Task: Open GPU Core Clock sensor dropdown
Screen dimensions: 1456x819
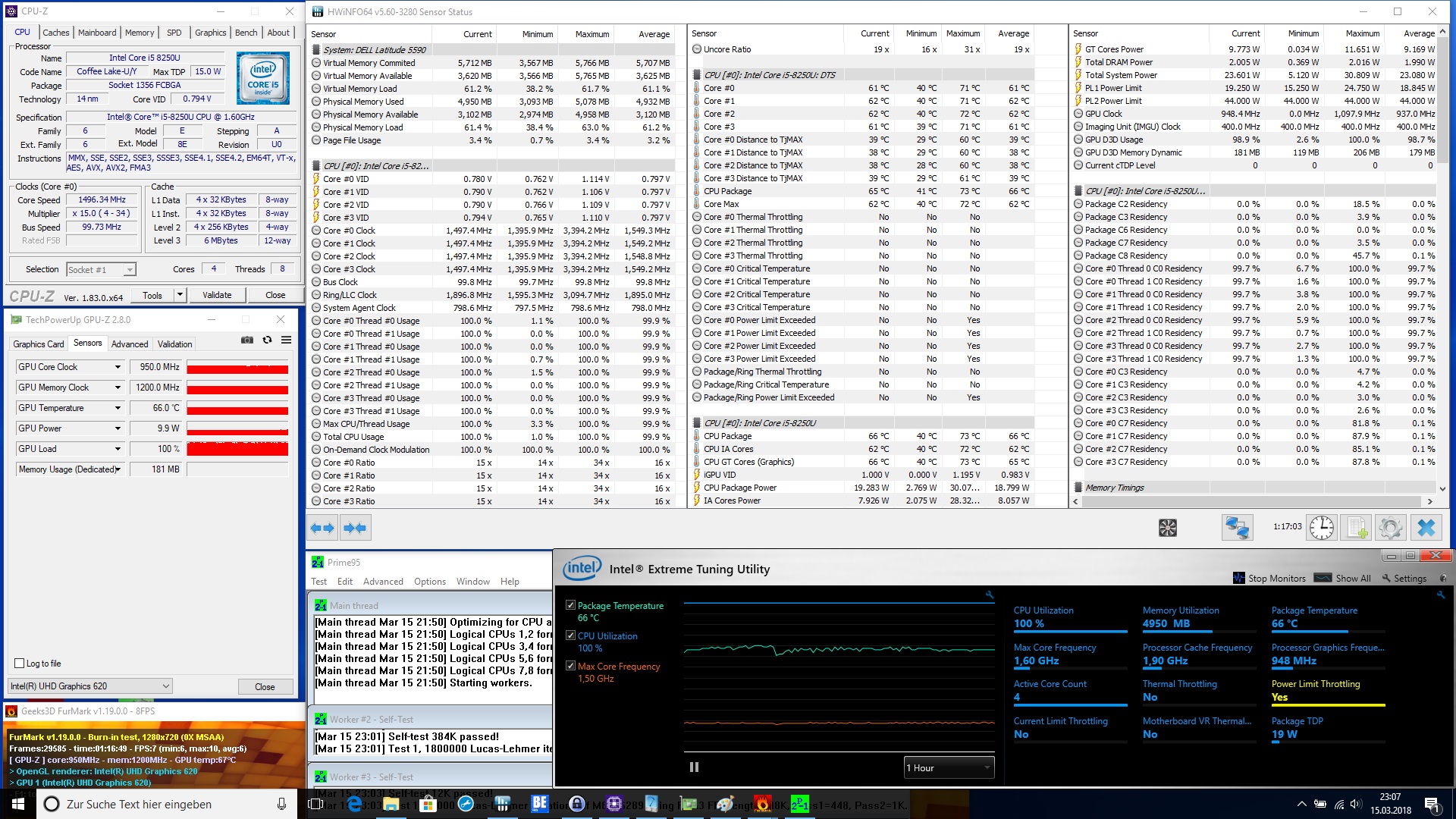Action: pyautogui.click(x=118, y=367)
